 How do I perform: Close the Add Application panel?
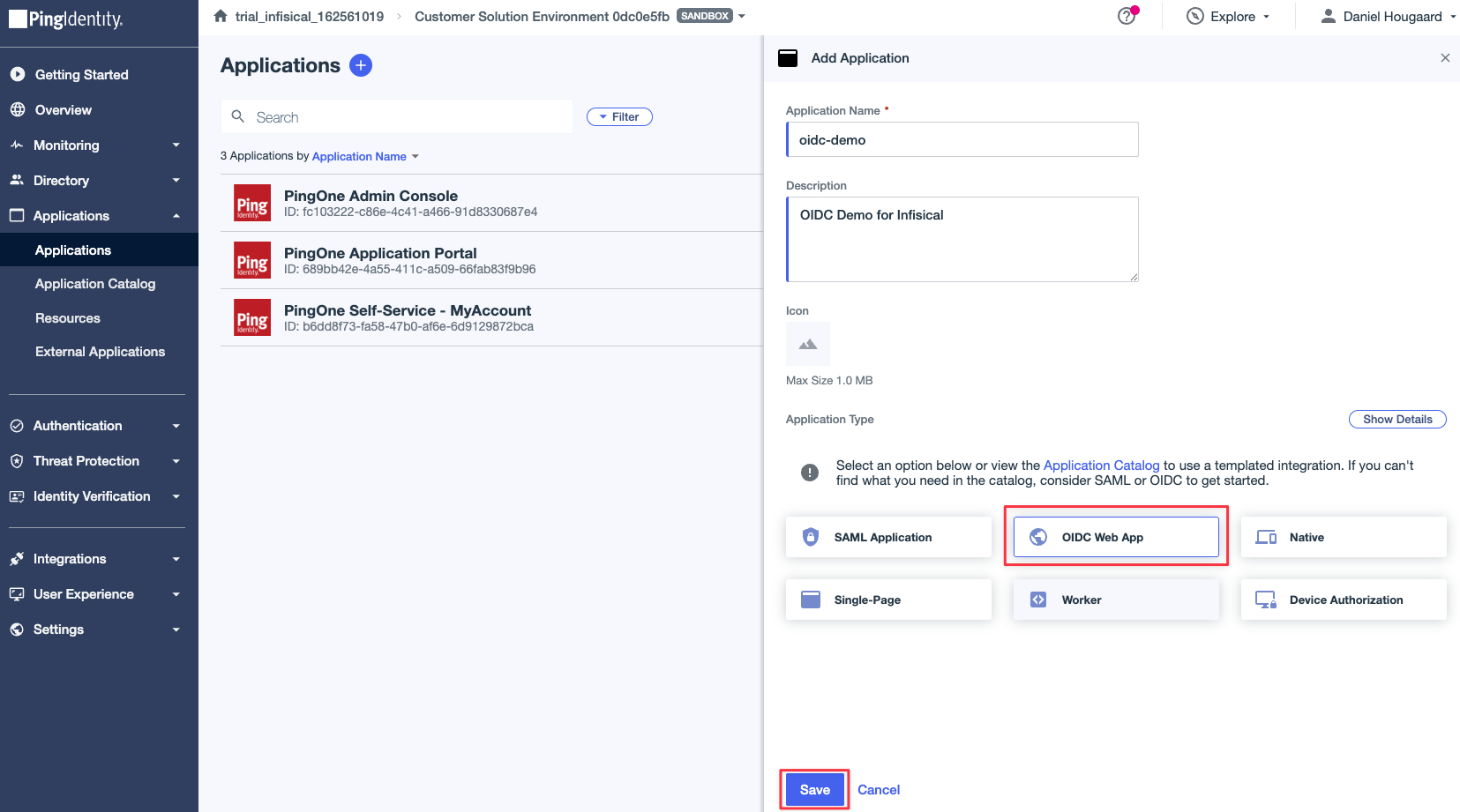pos(1445,58)
